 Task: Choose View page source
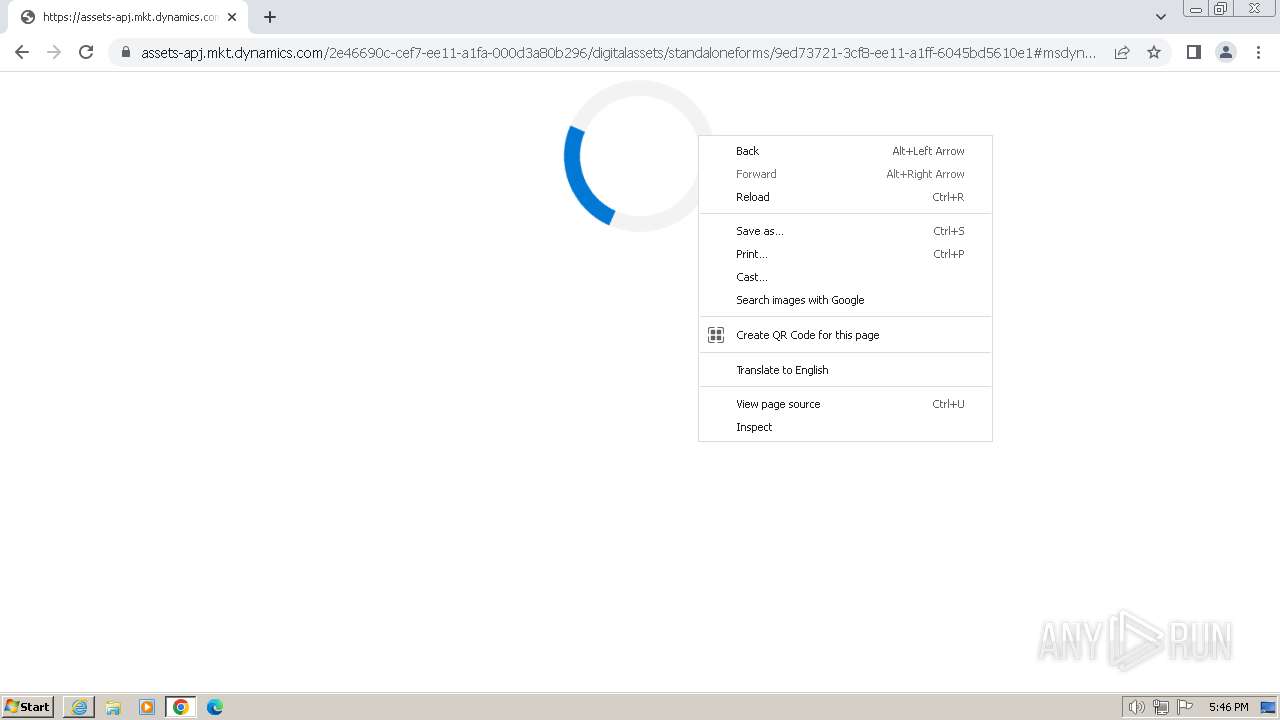point(845,404)
